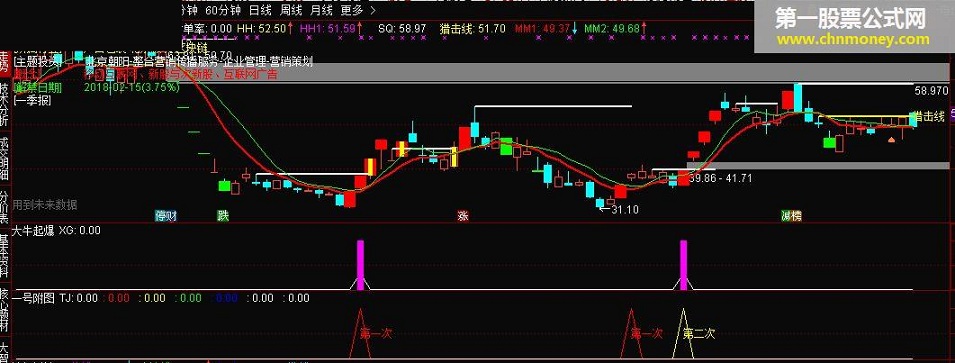The image size is (955, 363).
Task: Click the TJ: 0.00 value
Action: [78, 298]
